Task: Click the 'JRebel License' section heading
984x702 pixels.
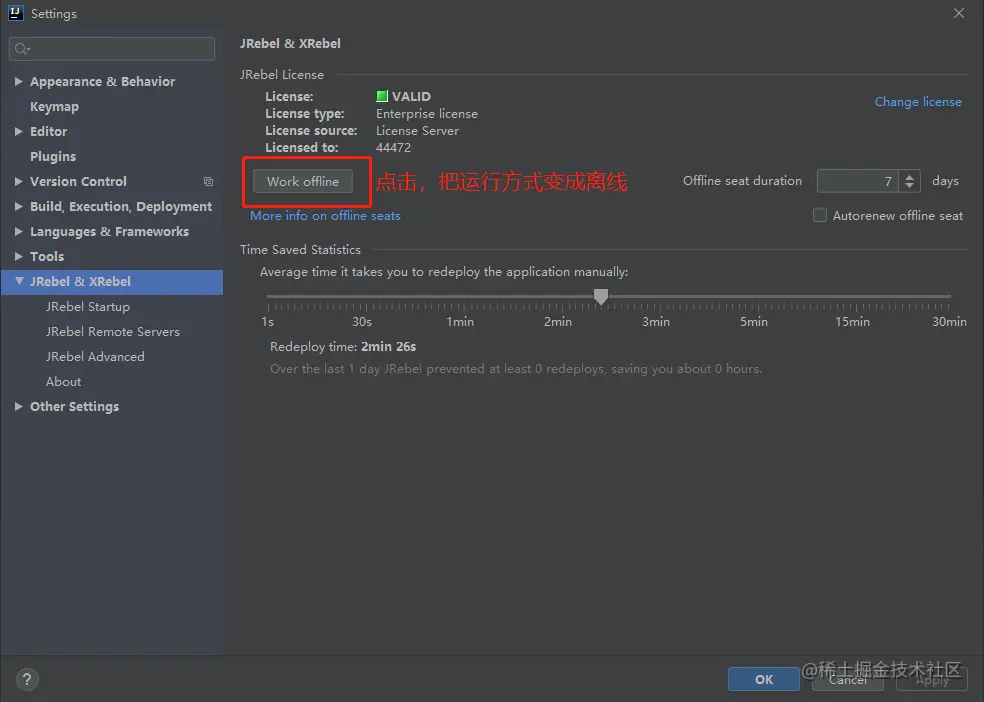Action: [x=282, y=75]
